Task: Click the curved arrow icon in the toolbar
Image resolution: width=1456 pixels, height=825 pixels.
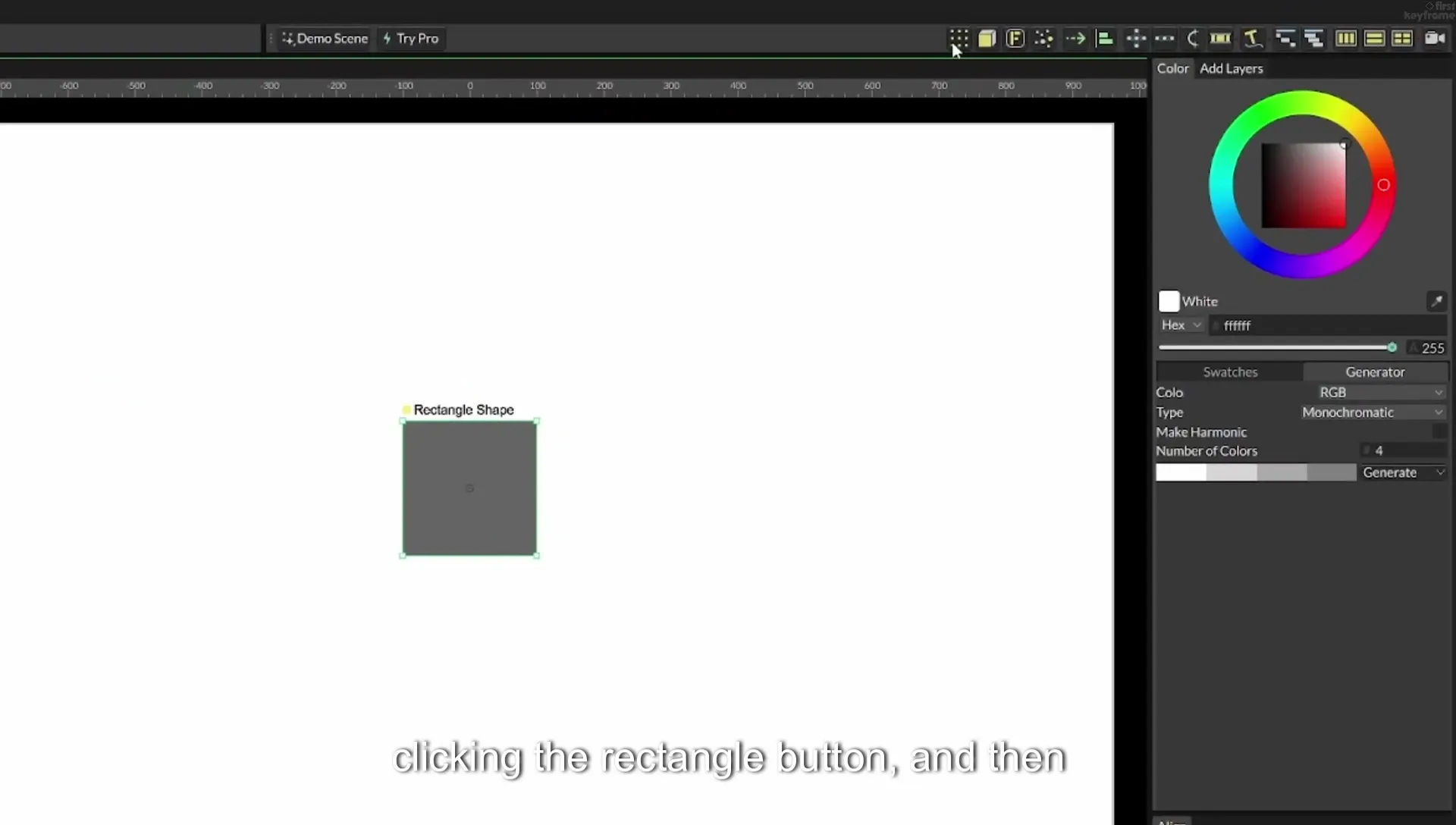Action: pyautogui.click(x=1193, y=38)
